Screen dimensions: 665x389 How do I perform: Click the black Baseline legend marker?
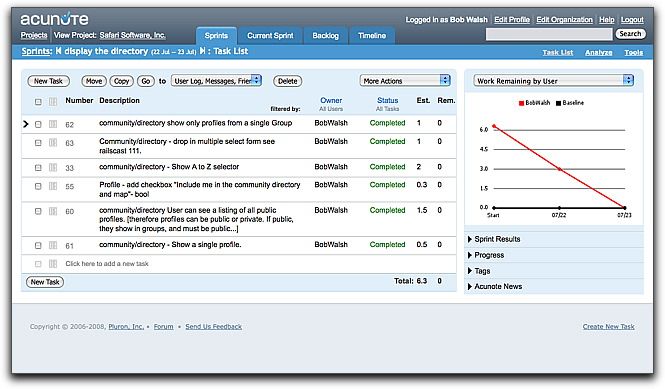click(559, 103)
